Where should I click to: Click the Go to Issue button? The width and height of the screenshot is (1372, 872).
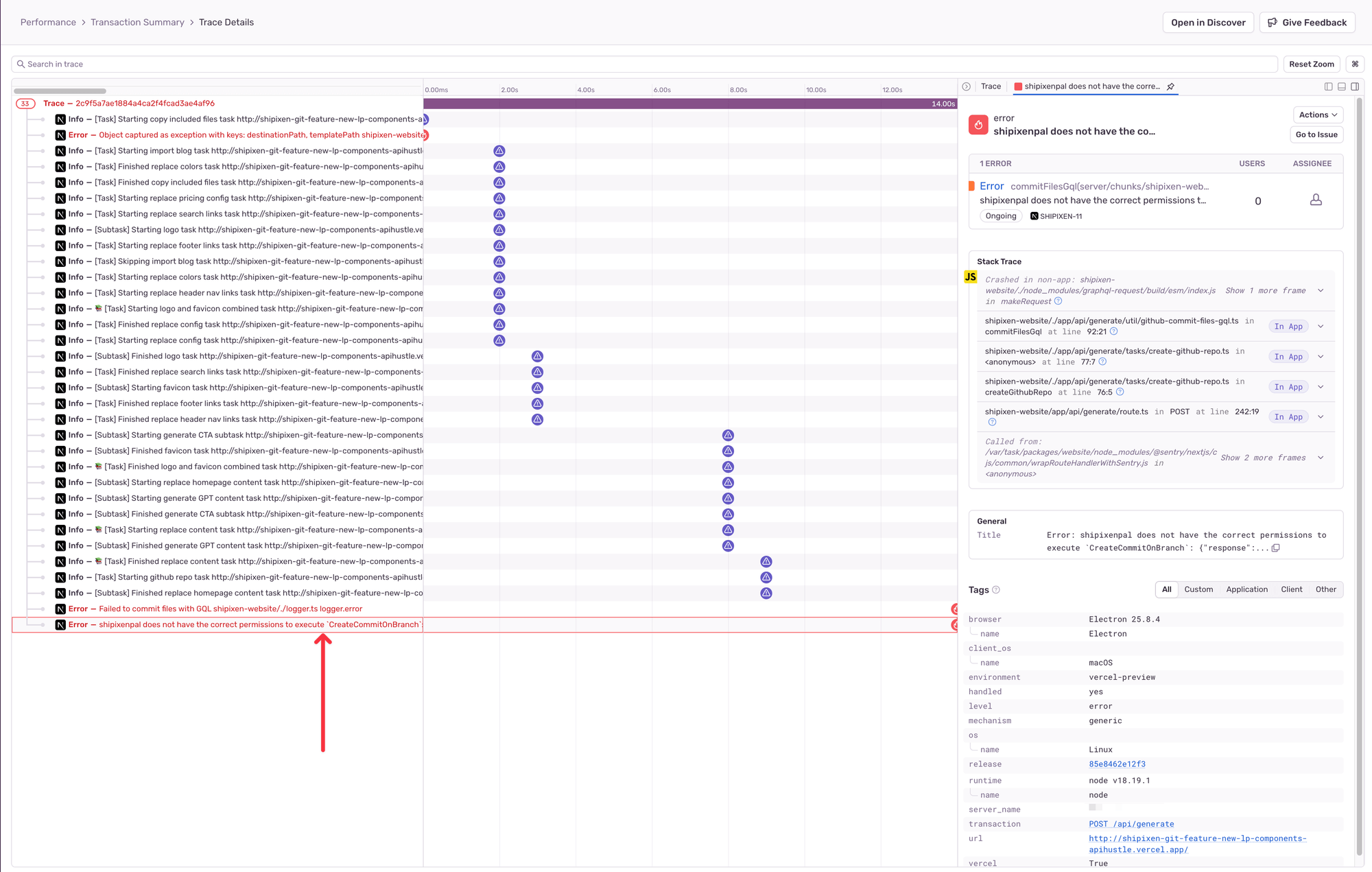(1316, 134)
